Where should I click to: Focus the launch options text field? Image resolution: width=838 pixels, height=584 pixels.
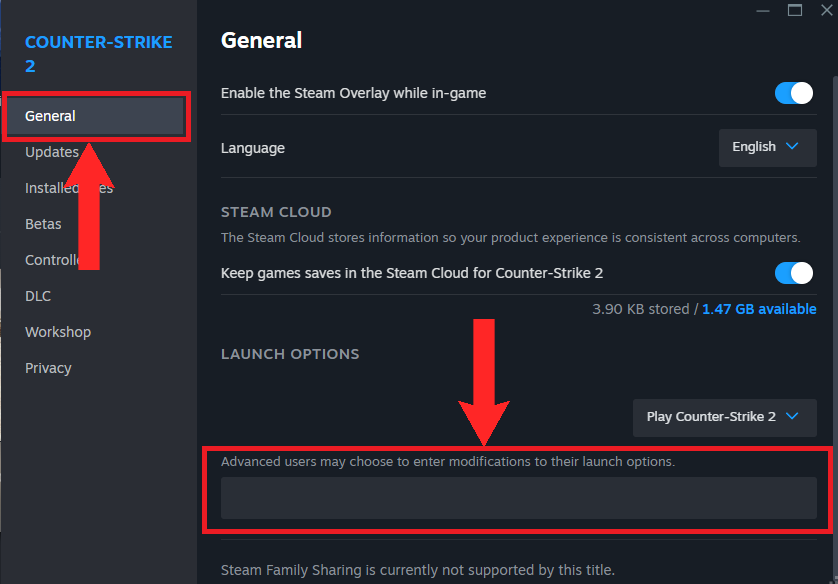pos(518,498)
